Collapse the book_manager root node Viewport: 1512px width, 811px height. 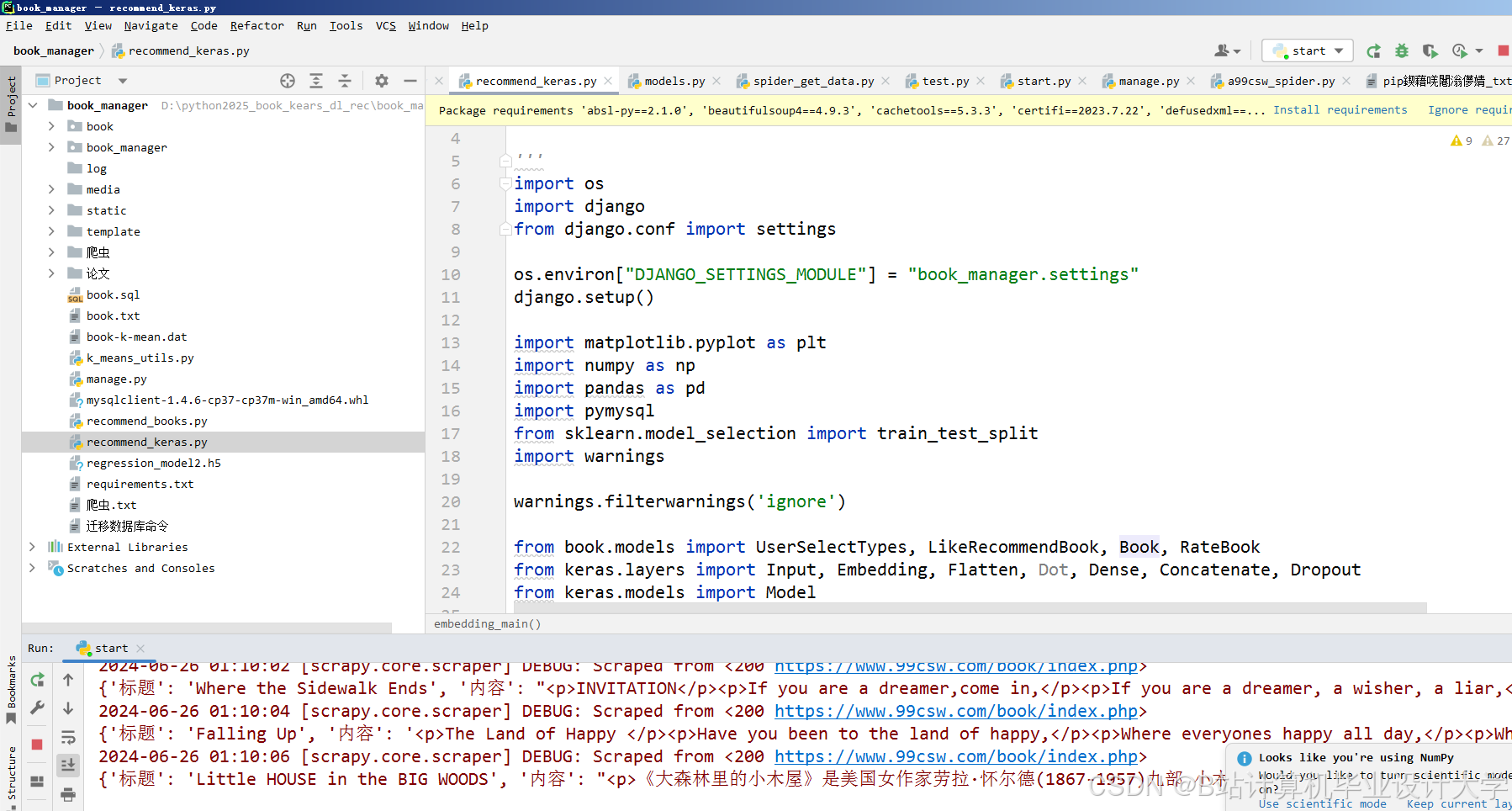[32, 105]
